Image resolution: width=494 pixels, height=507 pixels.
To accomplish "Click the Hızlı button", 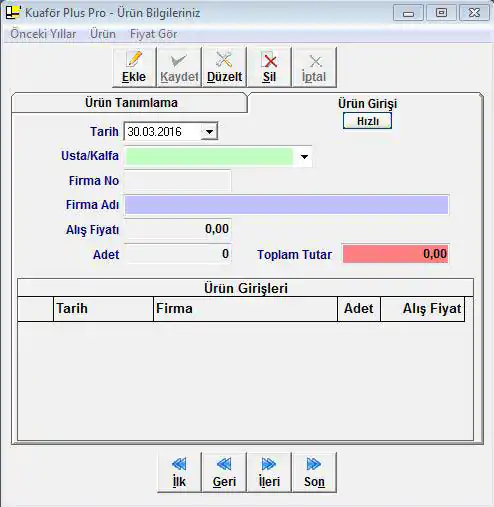I will pos(367,121).
